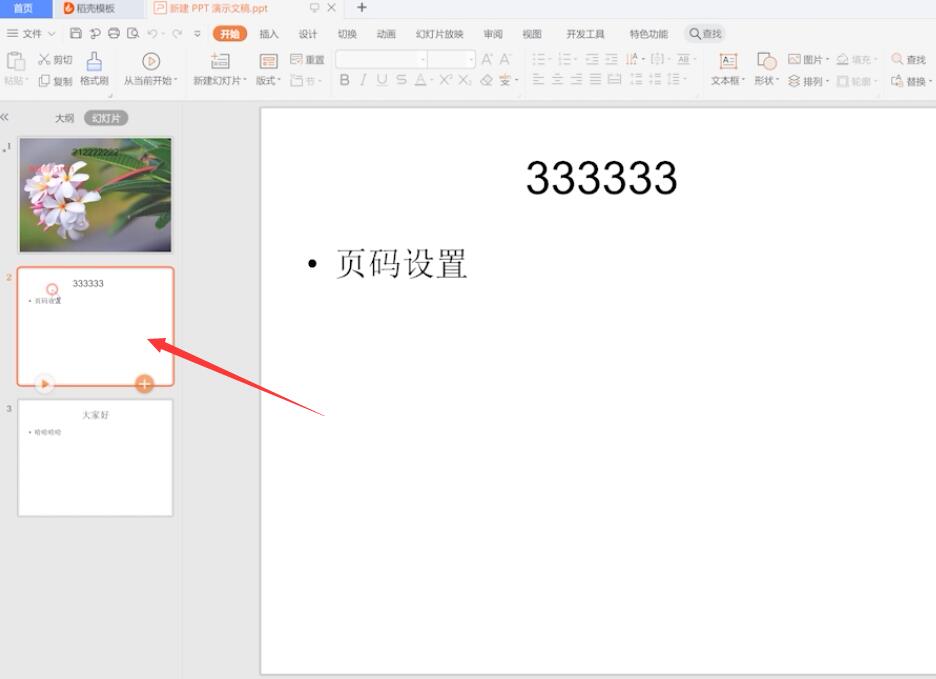The image size is (936, 679).
Task: Click the Redo arrow icon
Action: click(x=177, y=33)
